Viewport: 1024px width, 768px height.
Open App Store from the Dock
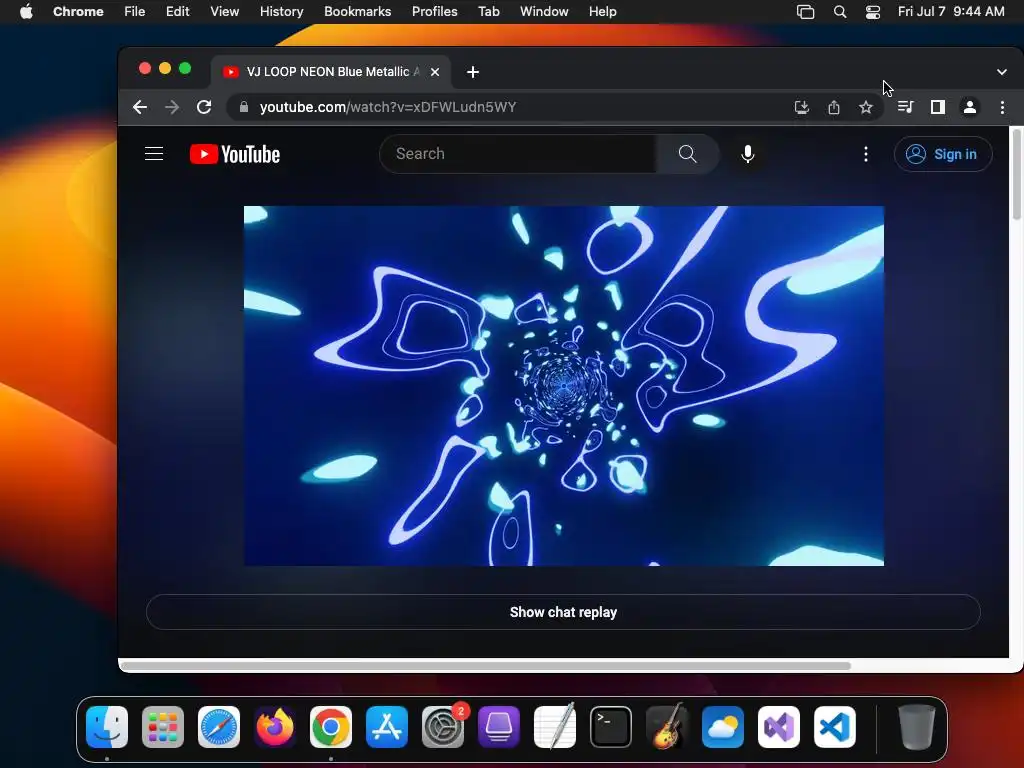pyautogui.click(x=387, y=727)
